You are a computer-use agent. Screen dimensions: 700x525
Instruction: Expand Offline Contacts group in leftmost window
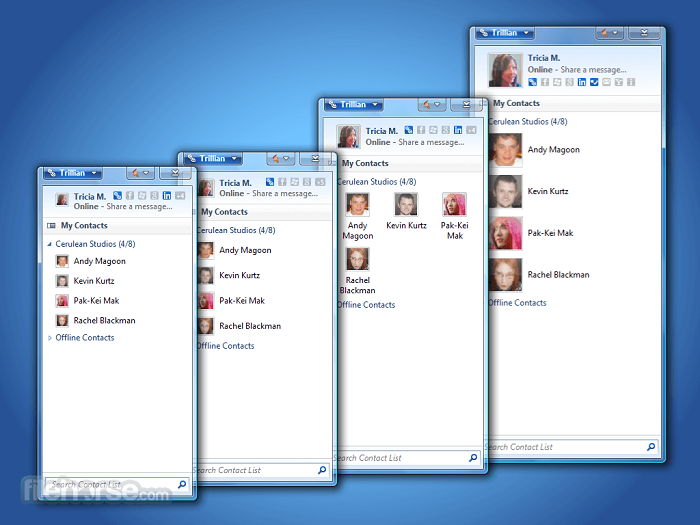[50, 338]
